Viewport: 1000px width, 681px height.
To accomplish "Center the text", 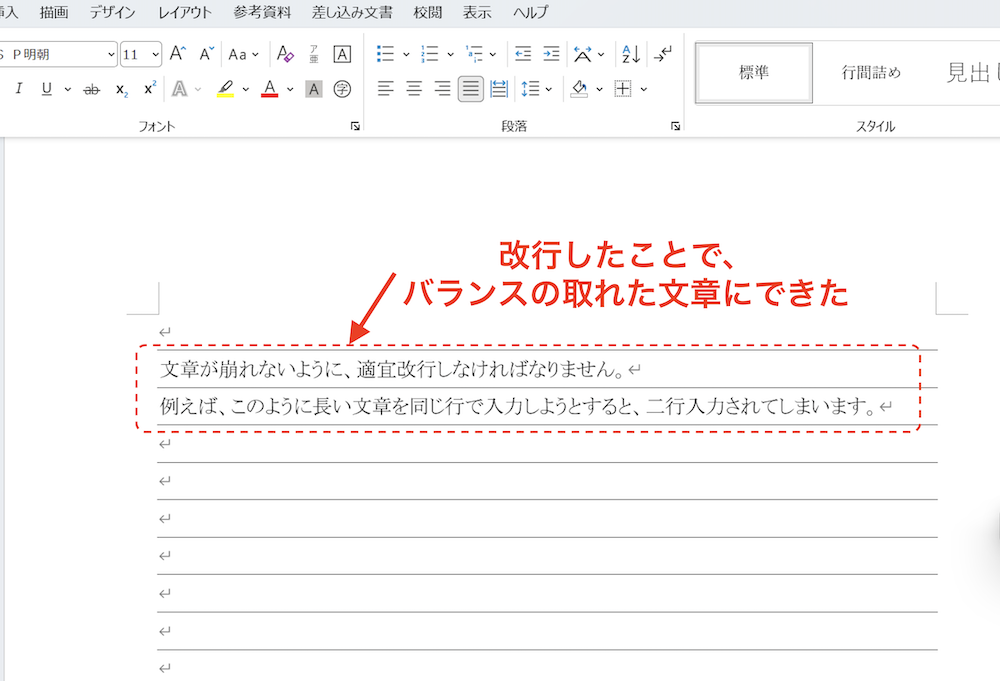I will click(x=414, y=89).
